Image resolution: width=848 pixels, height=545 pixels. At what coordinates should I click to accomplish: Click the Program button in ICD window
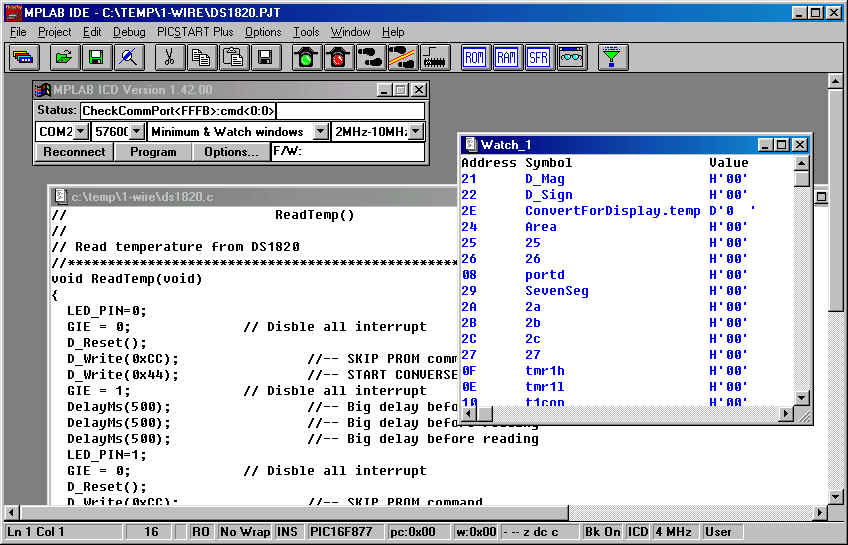(153, 152)
